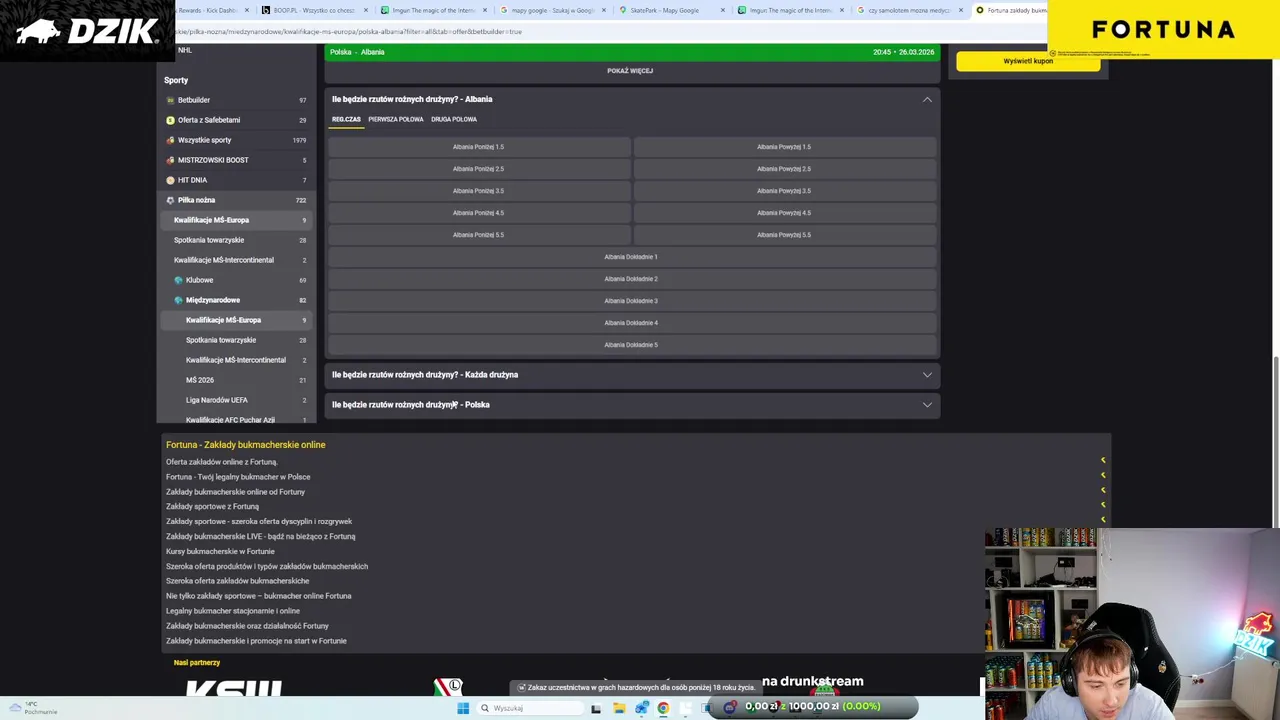Select the Albania Poniżej 1.5 bet
Screen dimensions: 1280x720
[x=479, y=147]
